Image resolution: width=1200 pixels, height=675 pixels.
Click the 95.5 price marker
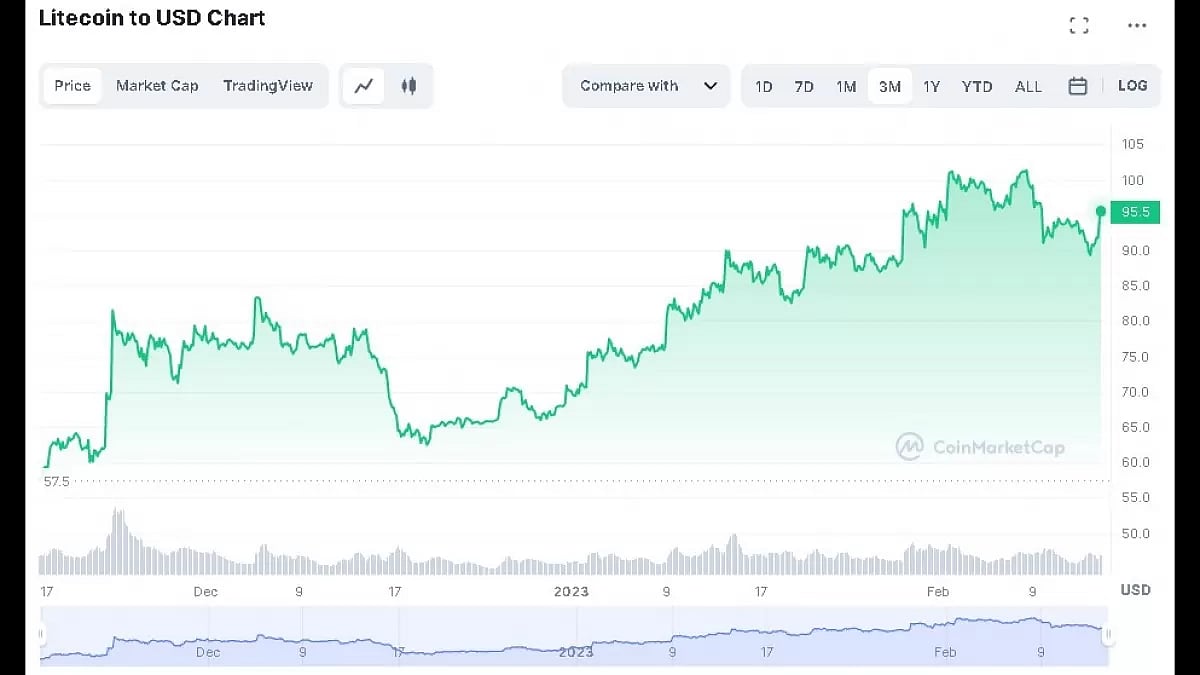(1135, 211)
